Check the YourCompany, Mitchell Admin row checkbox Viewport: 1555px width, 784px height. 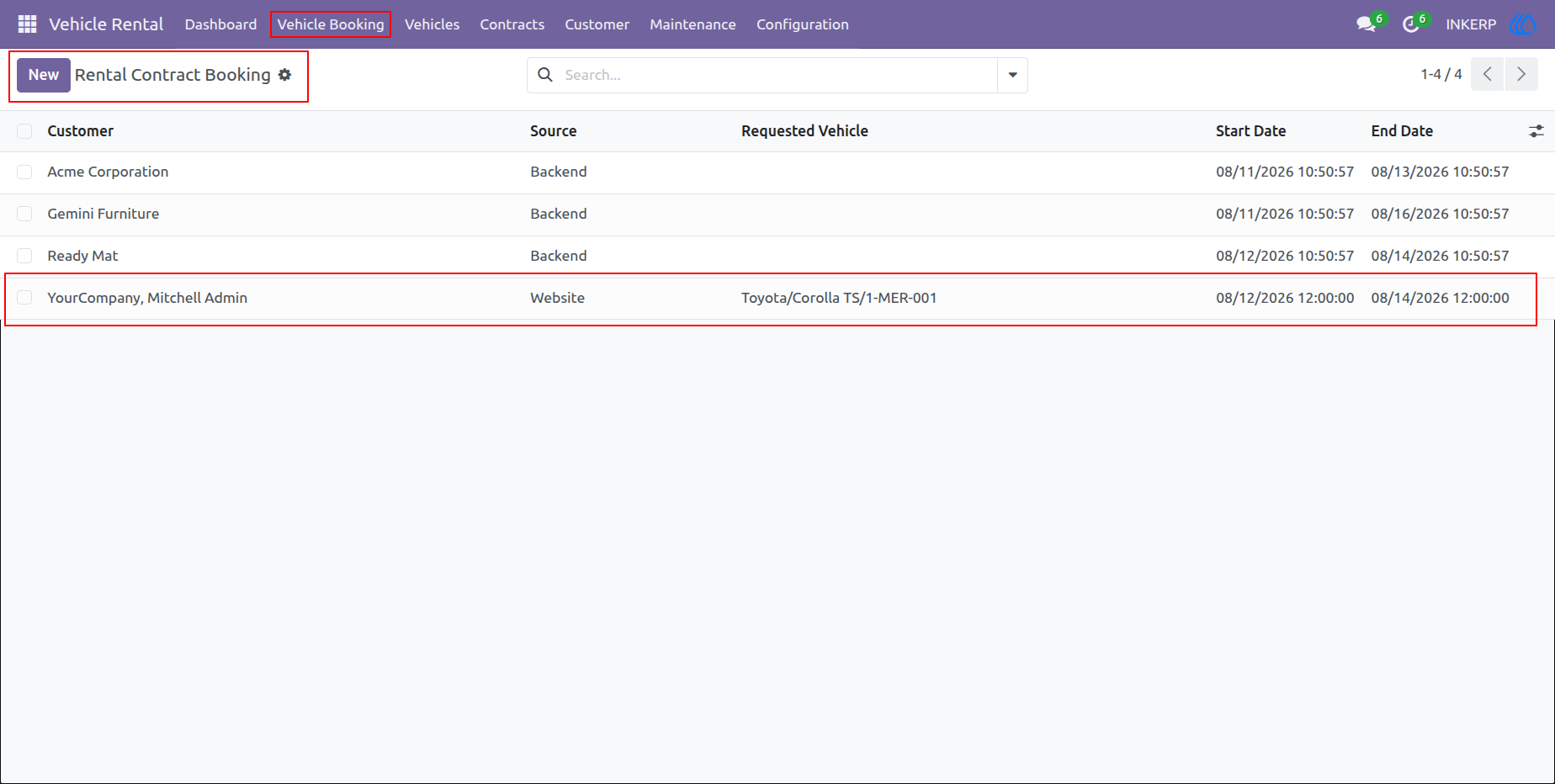coord(24,298)
